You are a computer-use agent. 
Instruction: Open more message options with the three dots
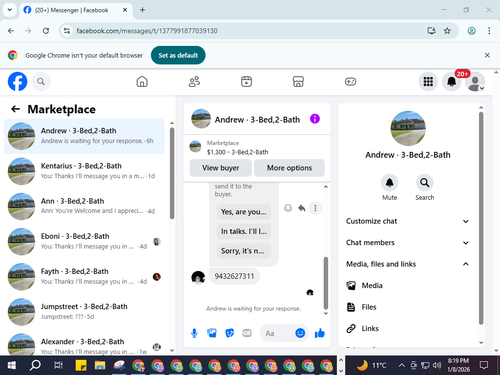point(315,208)
